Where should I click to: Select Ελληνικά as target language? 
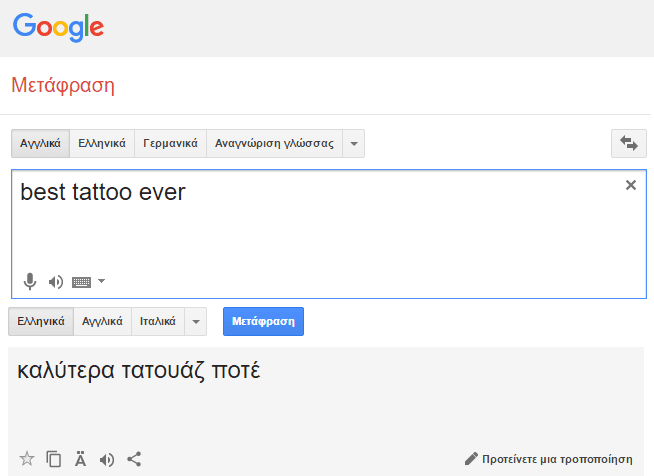point(41,321)
